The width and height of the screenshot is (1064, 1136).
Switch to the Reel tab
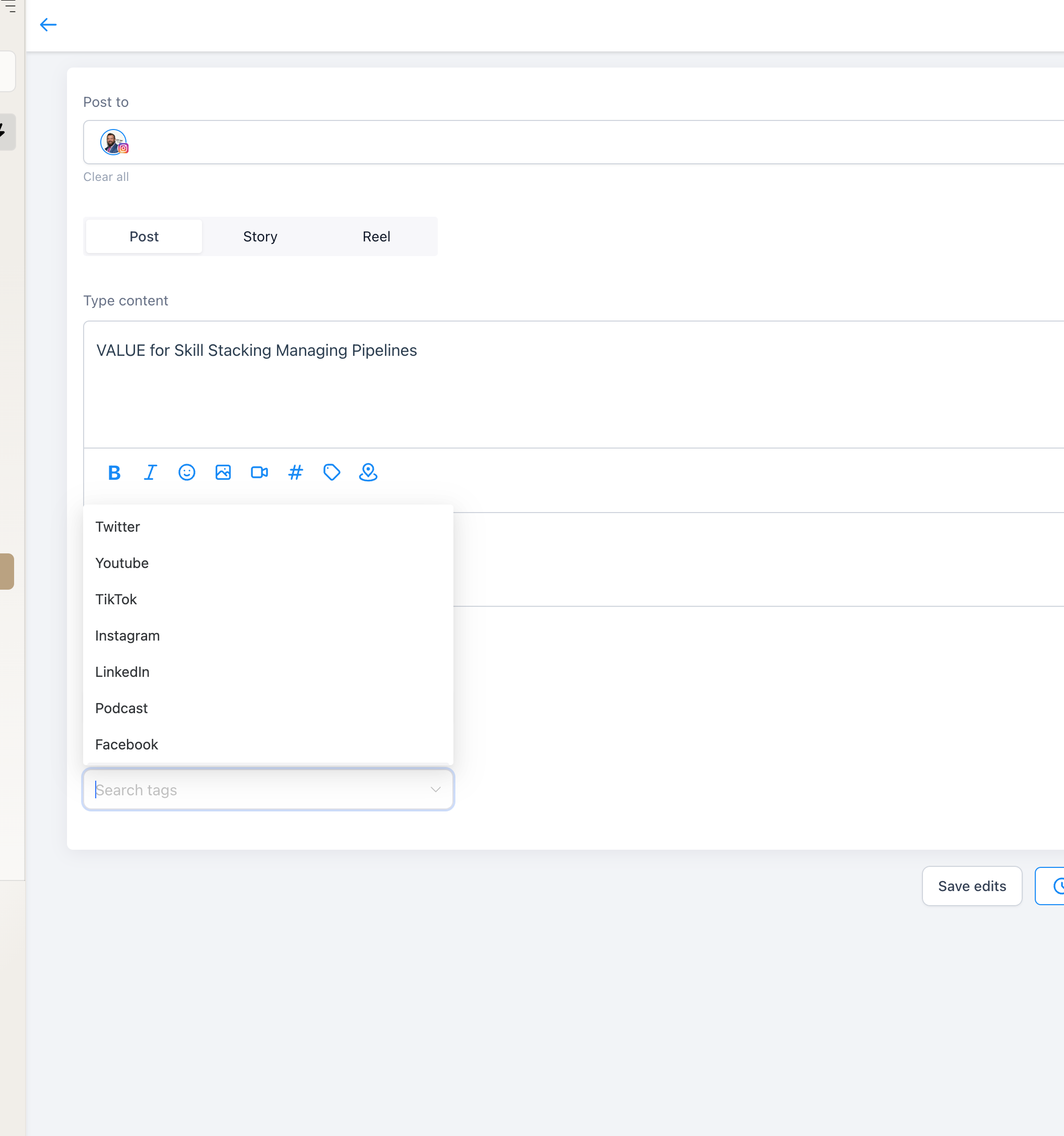click(376, 236)
